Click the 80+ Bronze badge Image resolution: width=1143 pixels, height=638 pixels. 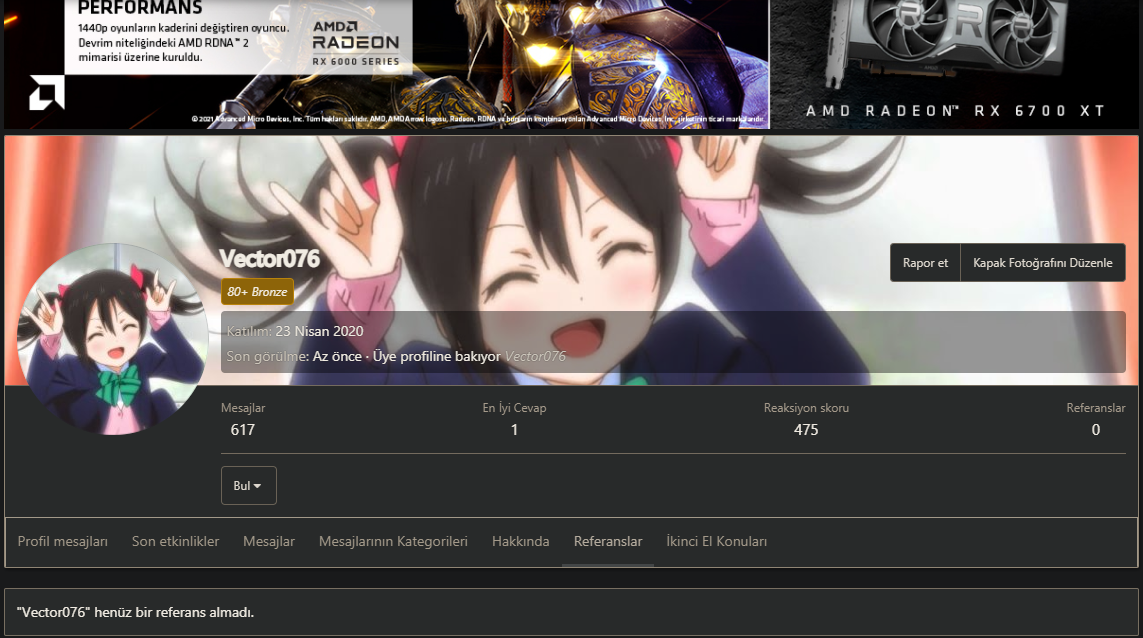click(x=257, y=292)
